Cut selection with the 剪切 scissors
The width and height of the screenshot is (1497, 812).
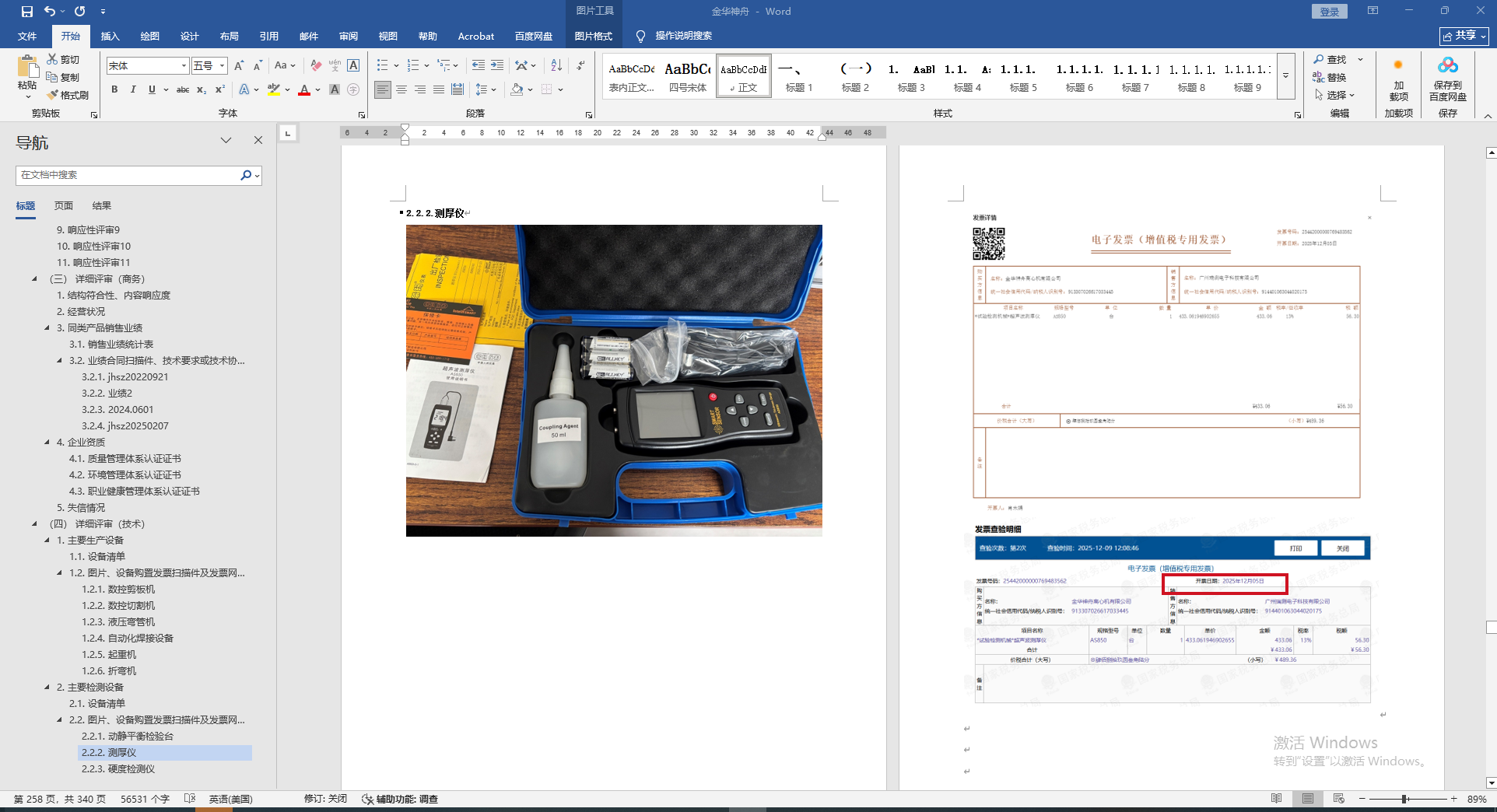63,59
